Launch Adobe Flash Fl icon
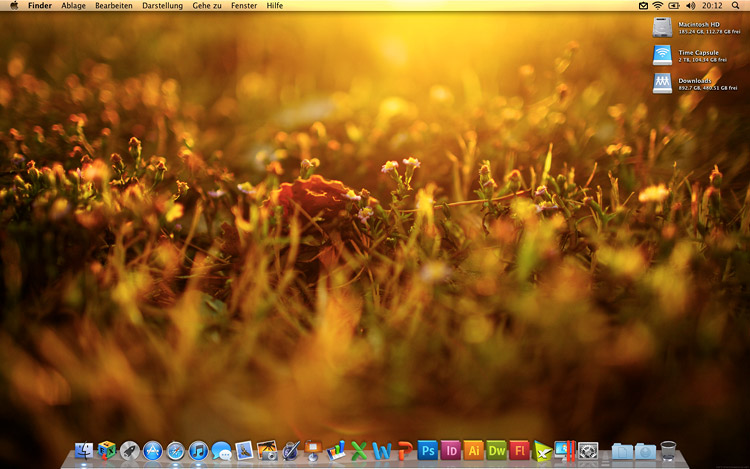The image size is (750, 469). pos(519,450)
